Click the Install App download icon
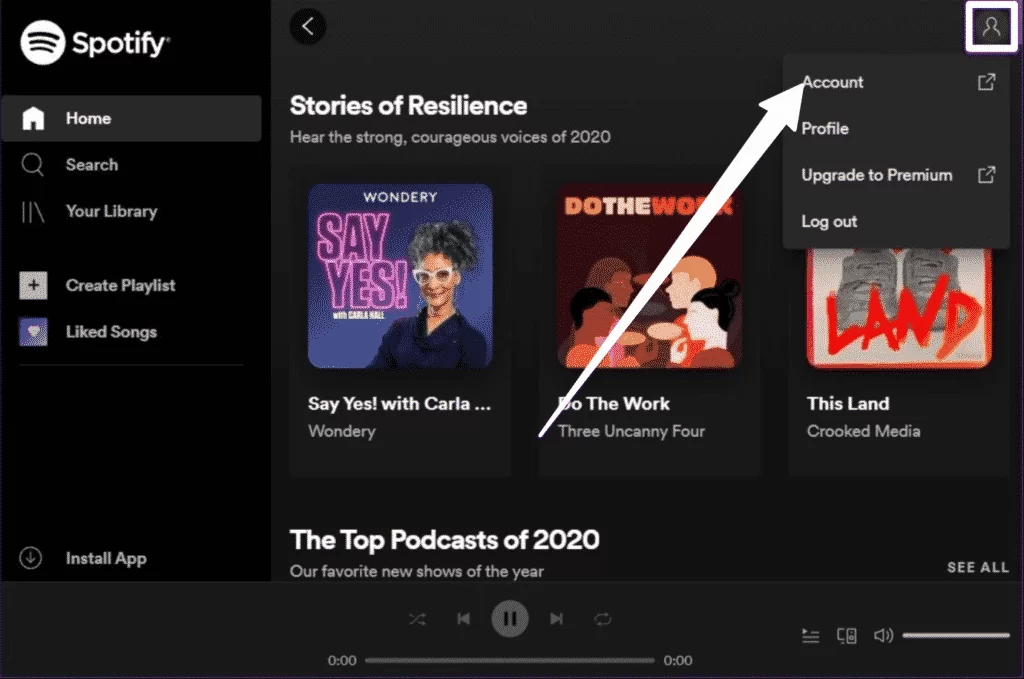This screenshot has height=679, width=1024. coord(31,558)
